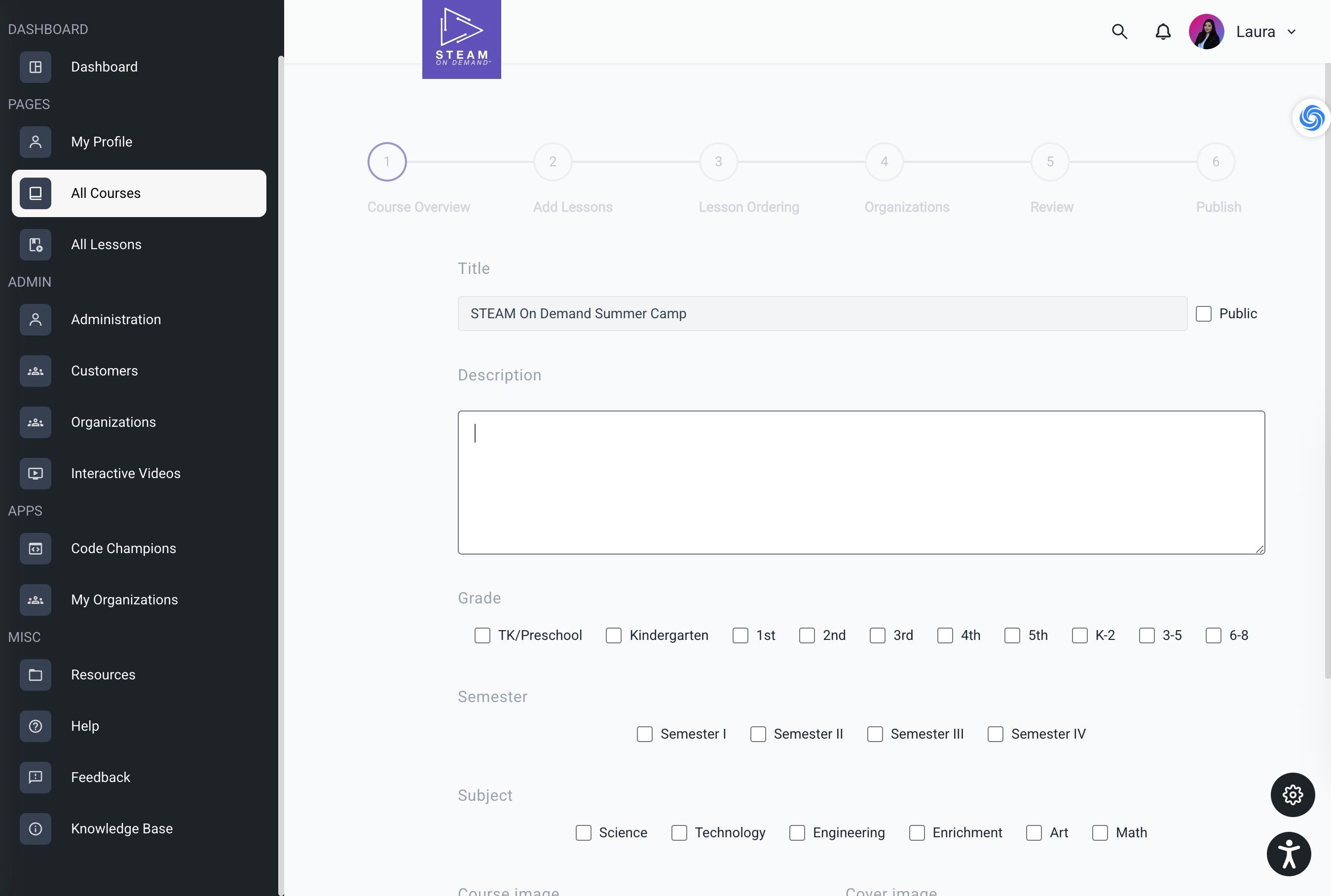
Task: Open the Knowledge Base info icon
Action: [x=36, y=828]
